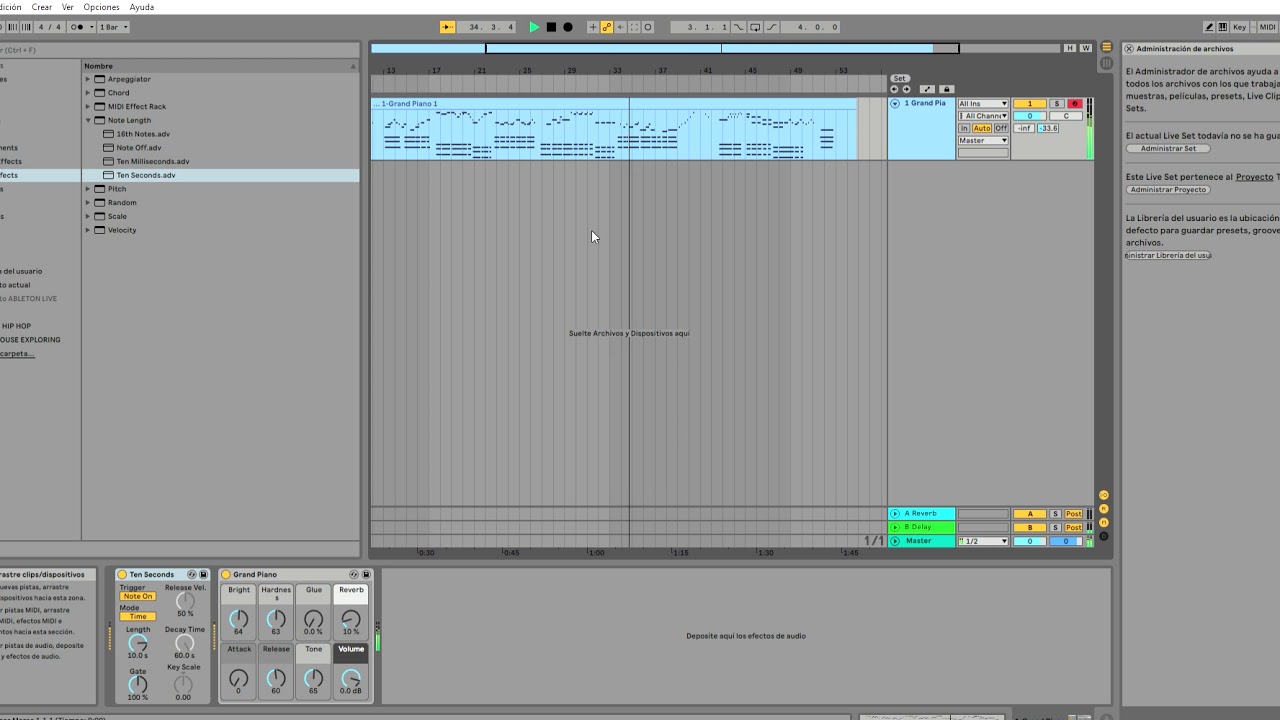Solo the 1 Grand Piano track
1280x720 pixels.
[x=1057, y=103]
